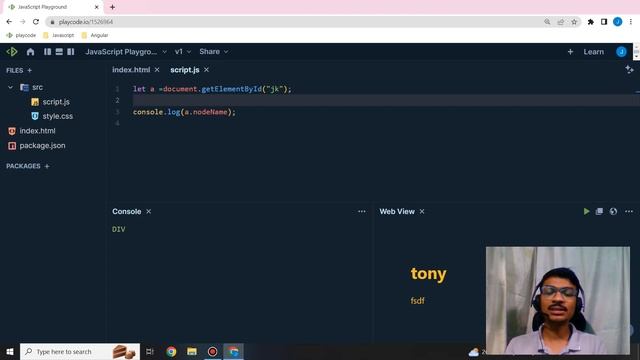Add a new file with FILES plus
Image resolution: width=640 pixels, height=360 pixels.
tap(29, 71)
